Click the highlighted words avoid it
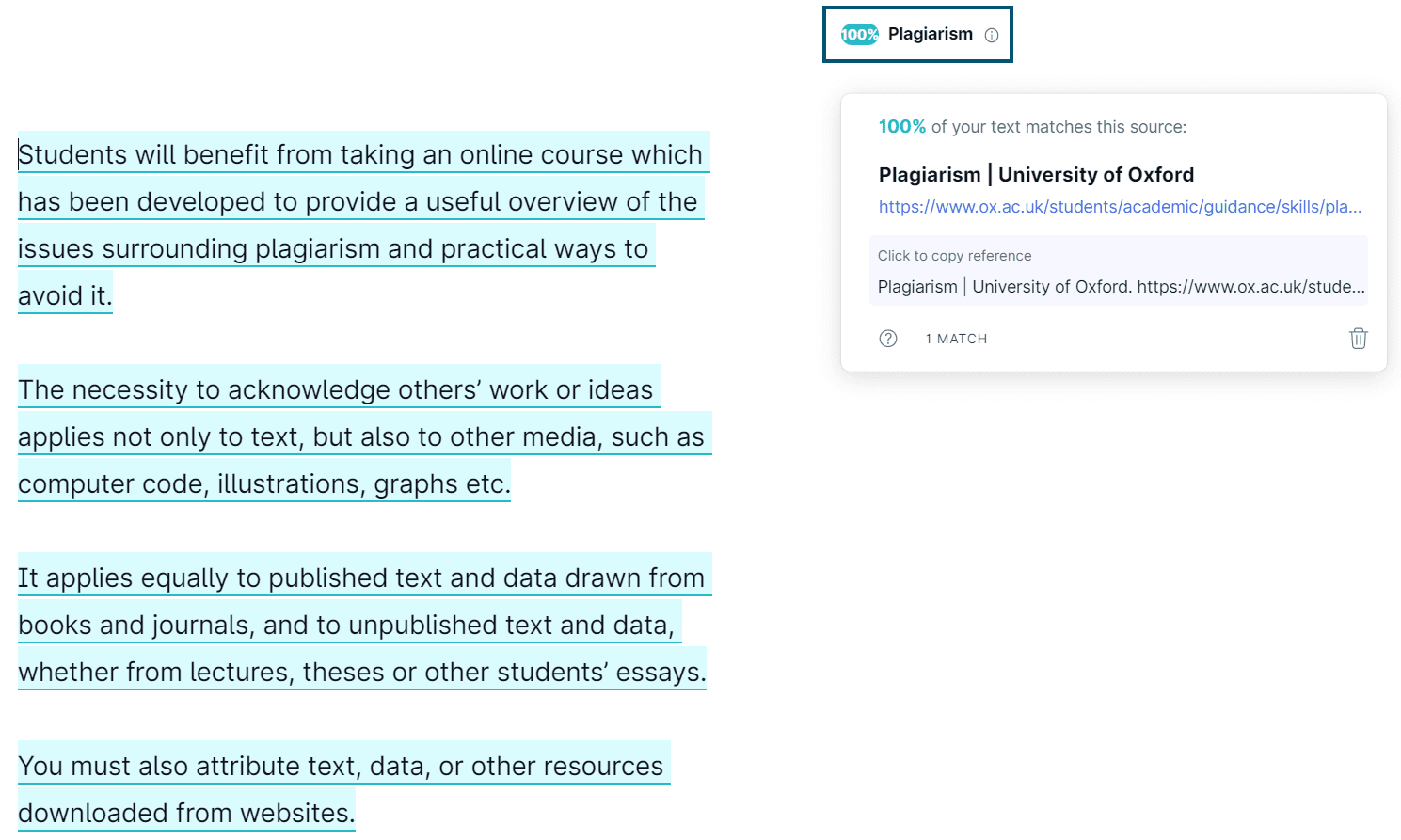Image resolution: width=1401 pixels, height=840 pixels. point(62,294)
